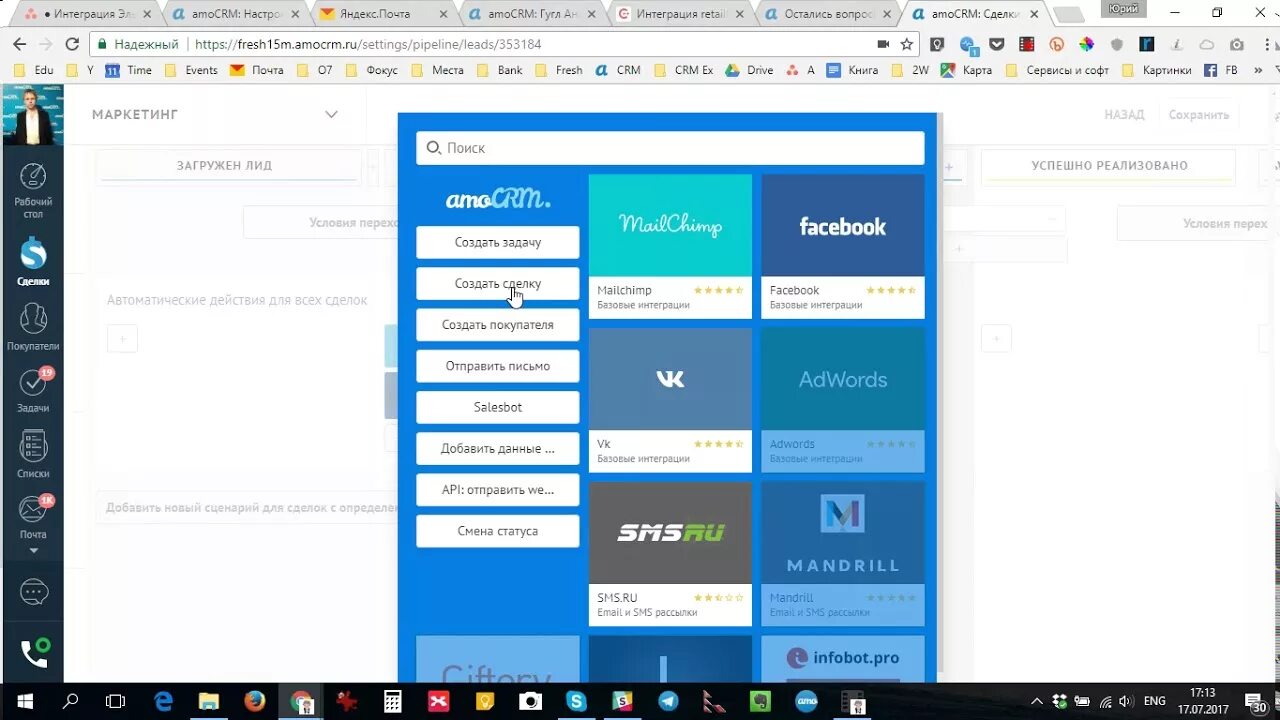
Task: Switch to Остались вопросы browser tab
Action: (828, 14)
